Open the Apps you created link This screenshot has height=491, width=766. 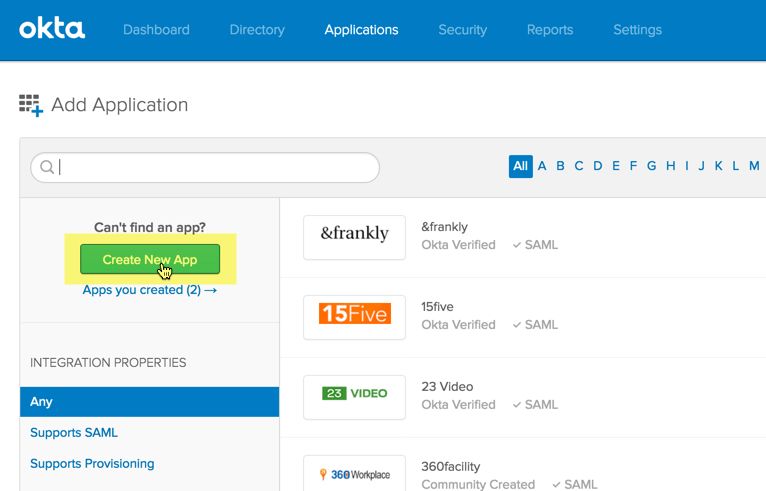(150, 290)
